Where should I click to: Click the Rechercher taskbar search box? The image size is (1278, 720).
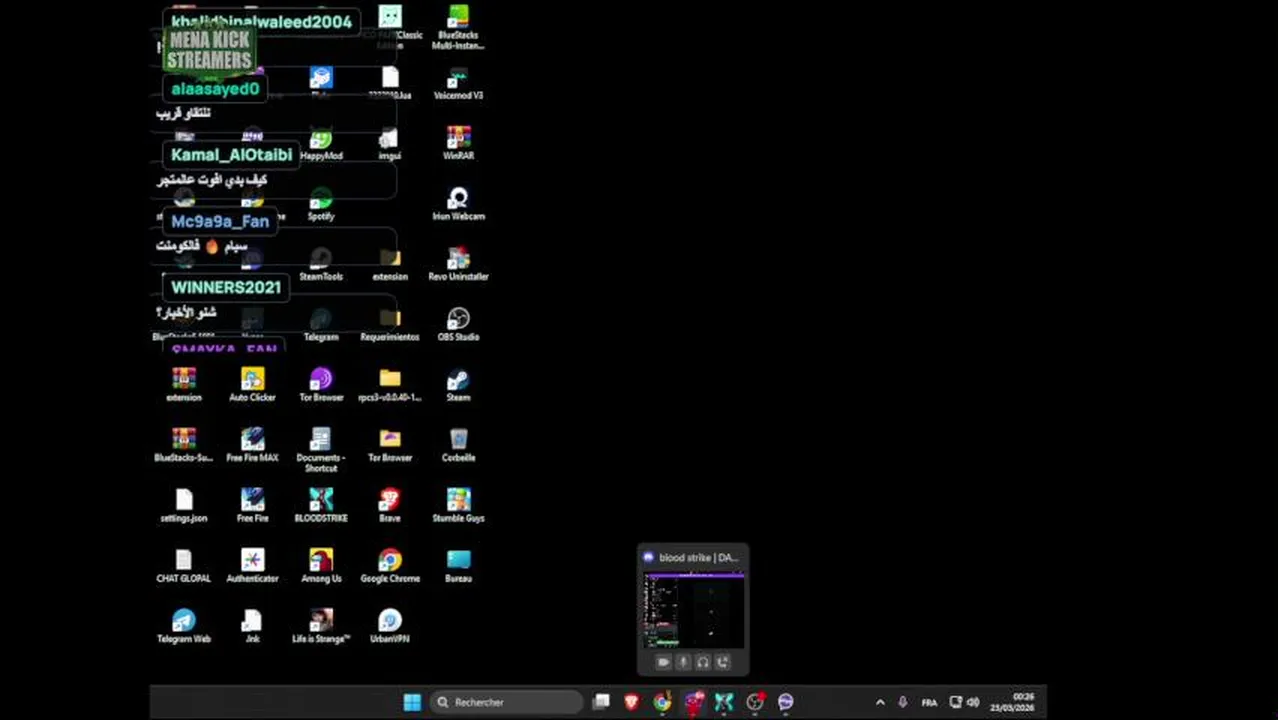coord(507,702)
